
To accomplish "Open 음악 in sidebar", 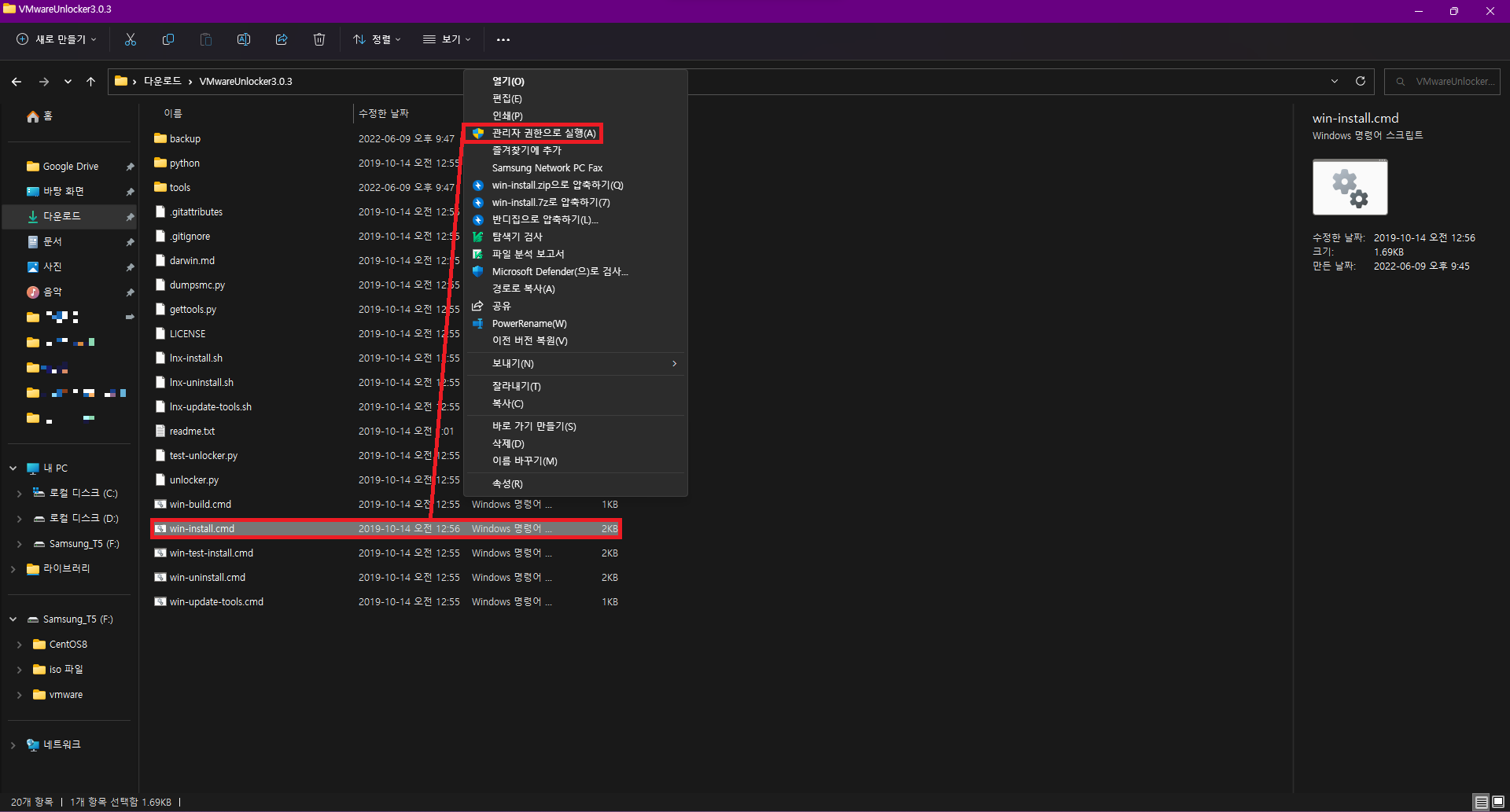I will [x=52, y=292].
